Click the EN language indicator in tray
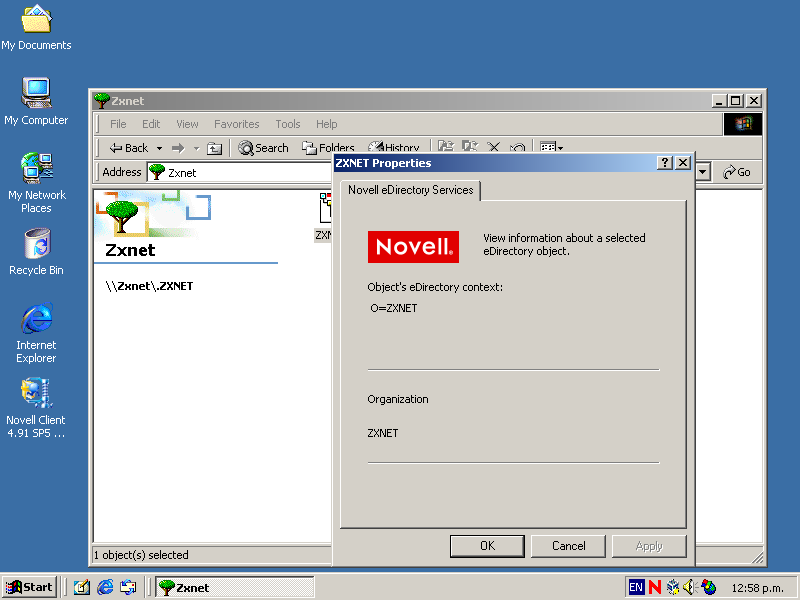This screenshot has width=800, height=600. [x=636, y=587]
